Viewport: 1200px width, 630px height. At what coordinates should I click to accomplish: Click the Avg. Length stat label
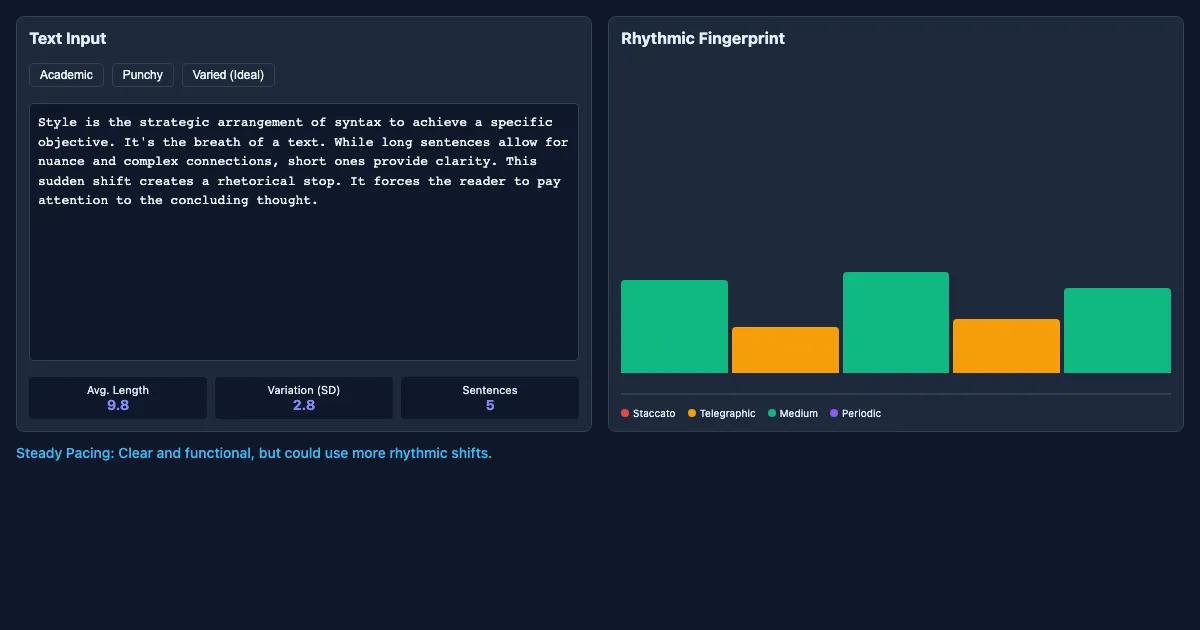click(118, 390)
